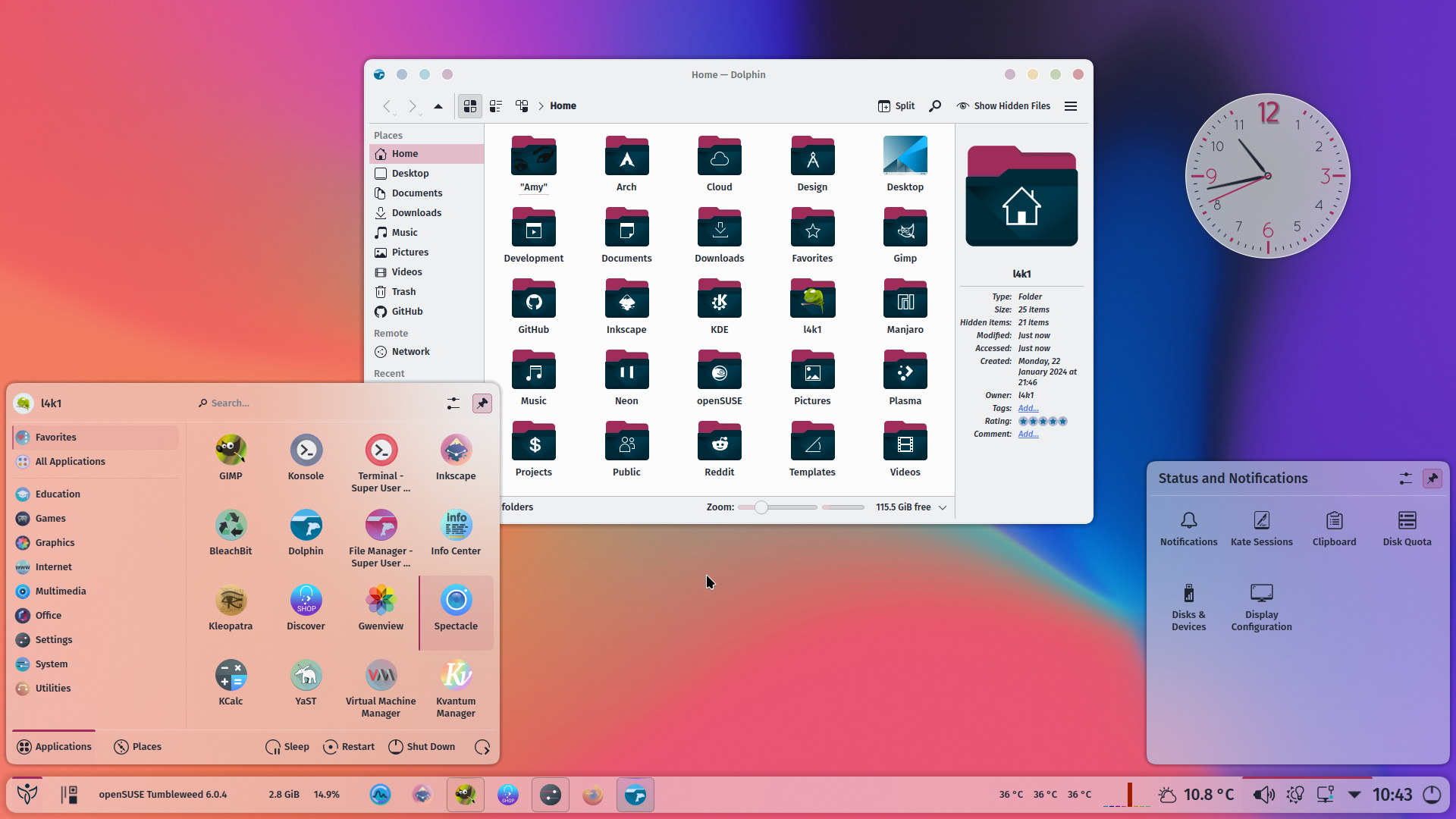The height and width of the screenshot is (819, 1456).
Task: Open more session options in launcher
Action: (482, 747)
